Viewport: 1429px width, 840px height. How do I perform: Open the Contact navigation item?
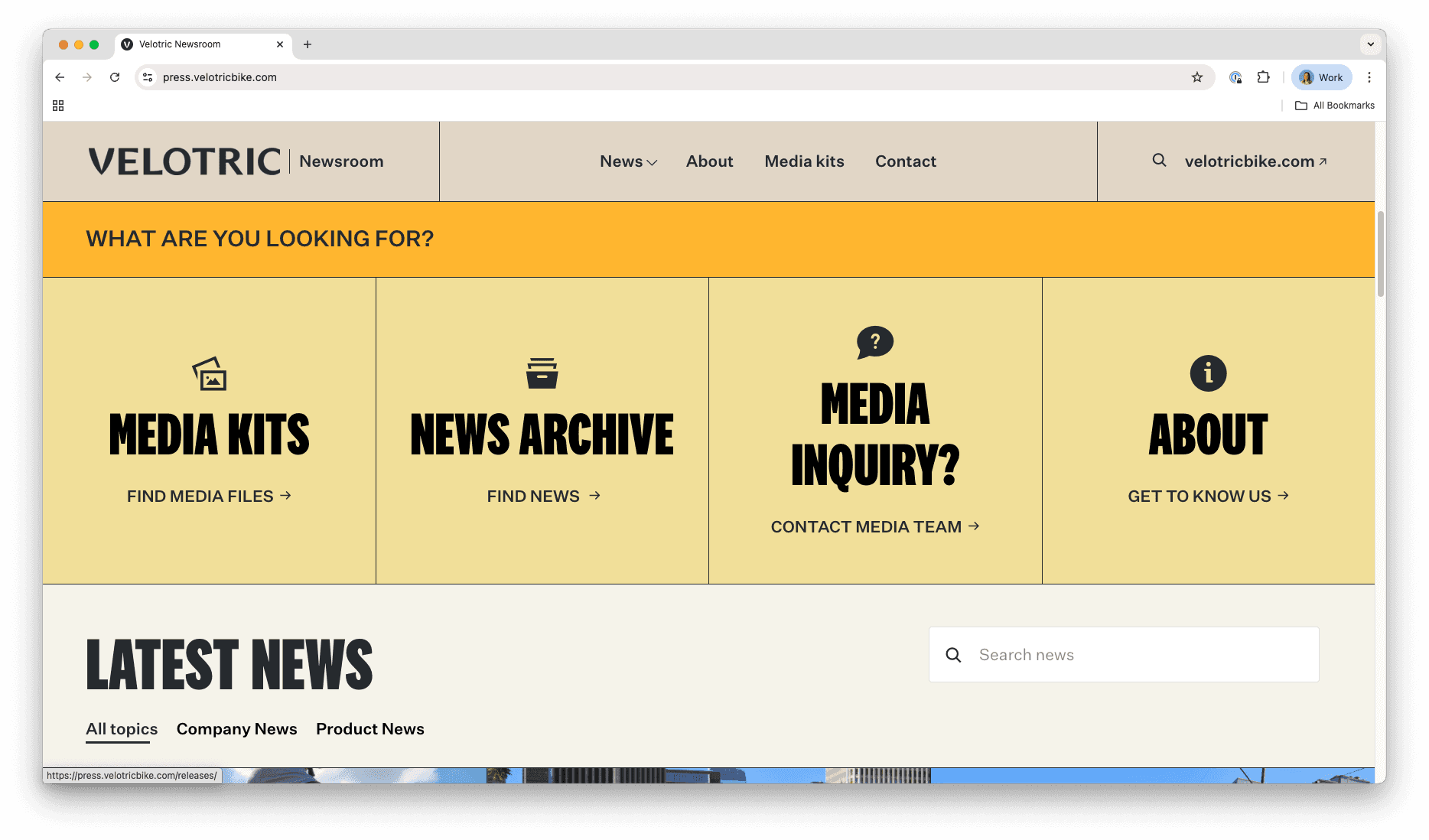(x=905, y=161)
